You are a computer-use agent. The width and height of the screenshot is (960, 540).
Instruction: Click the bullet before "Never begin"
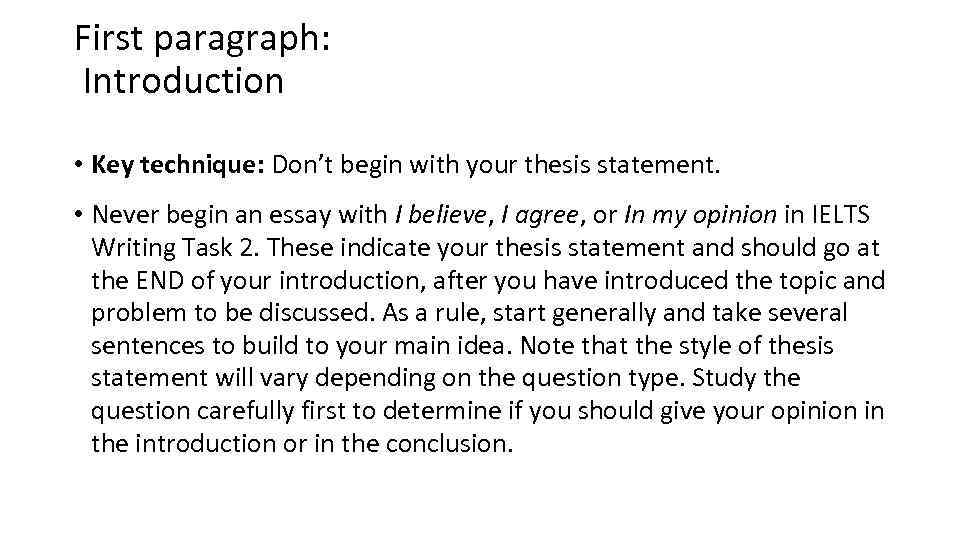point(78,215)
